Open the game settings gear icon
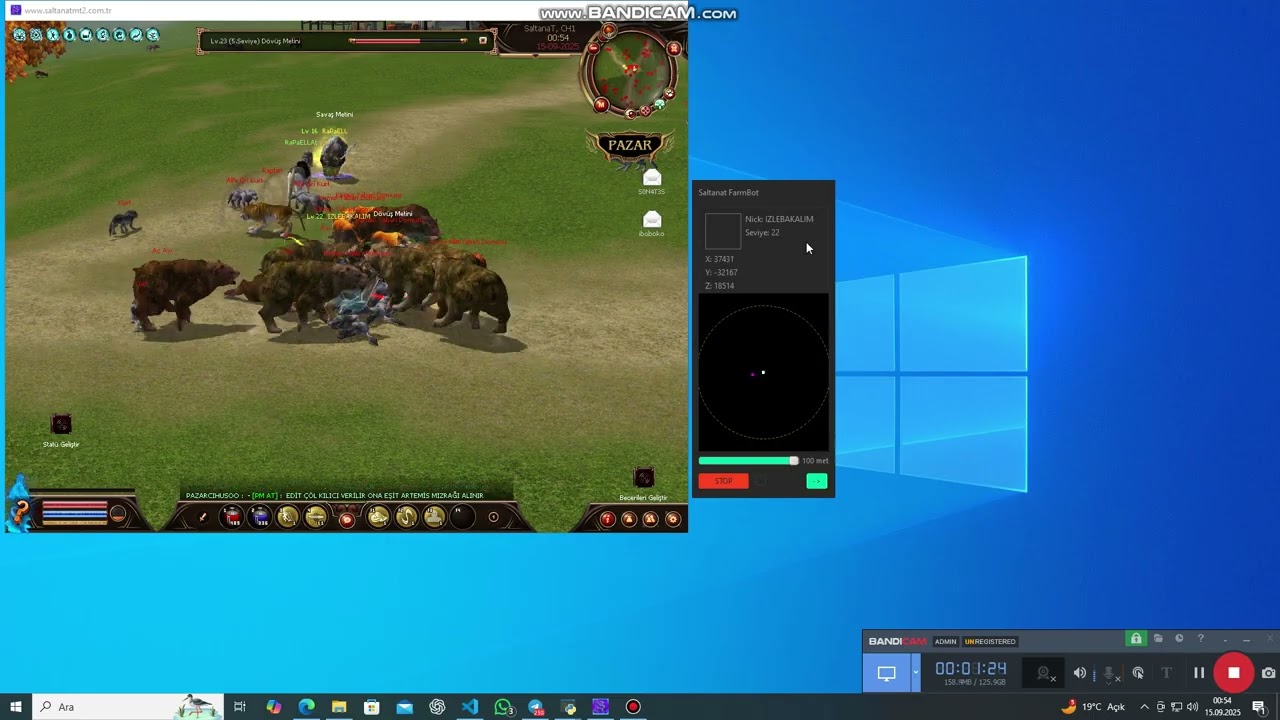The height and width of the screenshot is (720, 1280). tap(672, 519)
